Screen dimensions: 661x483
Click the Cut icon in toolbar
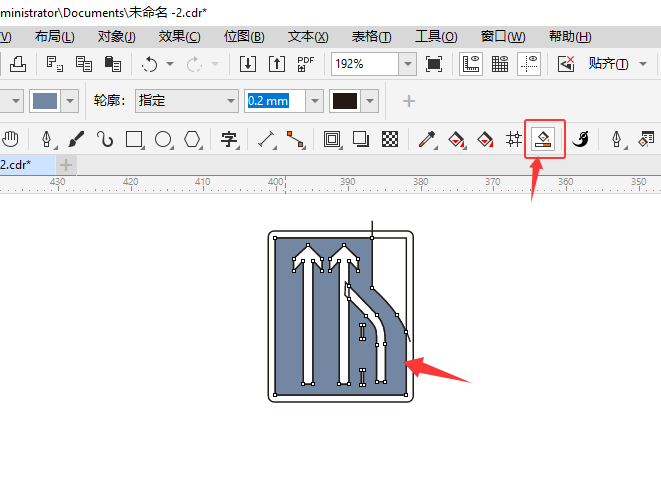(x=55, y=64)
